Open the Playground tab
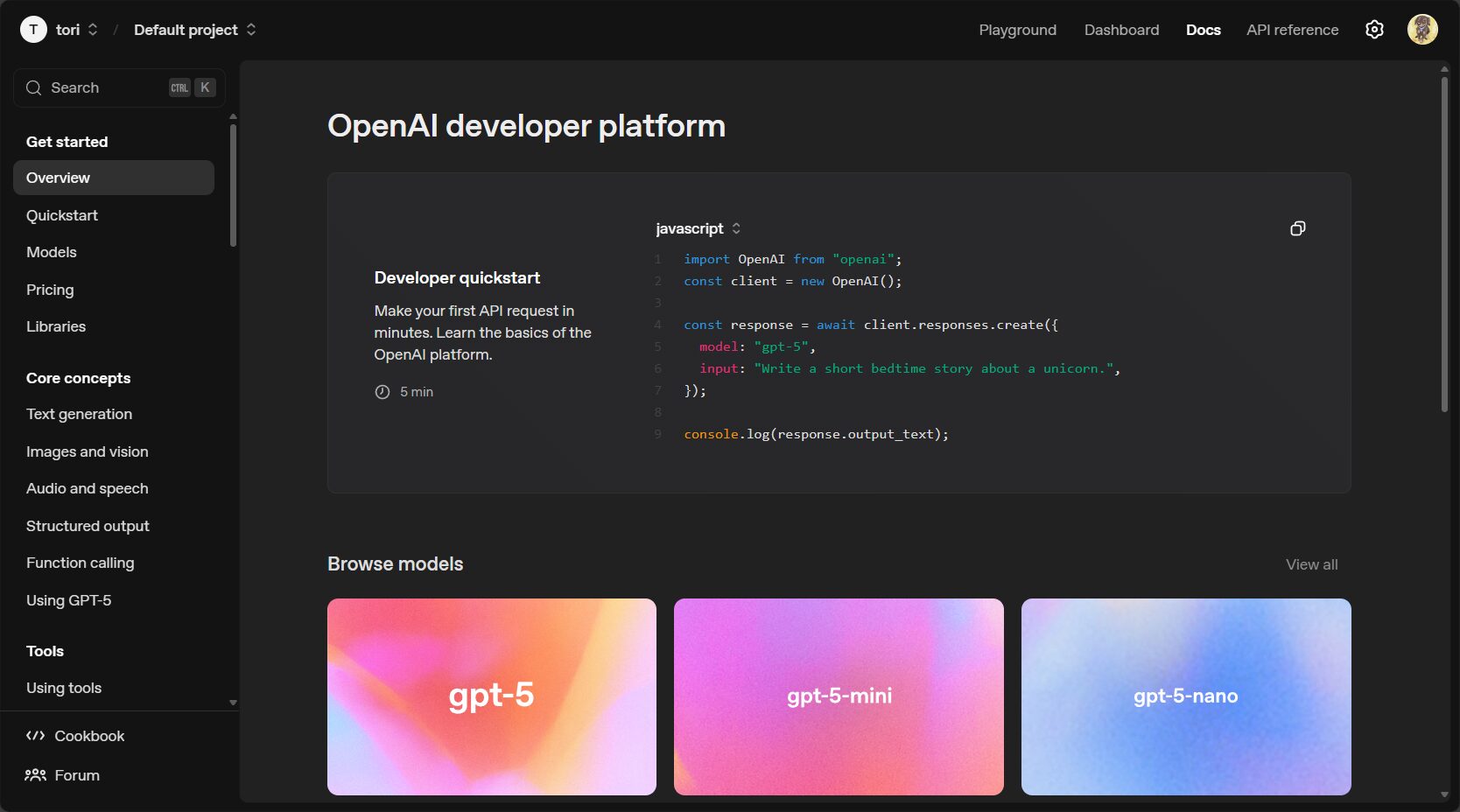The width and height of the screenshot is (1460, 812). click(1017, 30)
